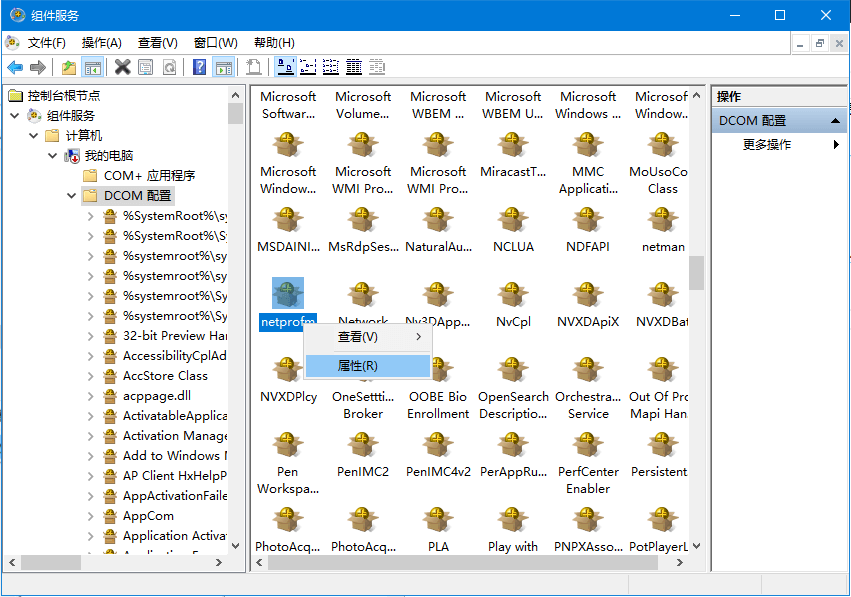
Task: Click the Back arrow in the toolbar
Action: tap(15, 67)
